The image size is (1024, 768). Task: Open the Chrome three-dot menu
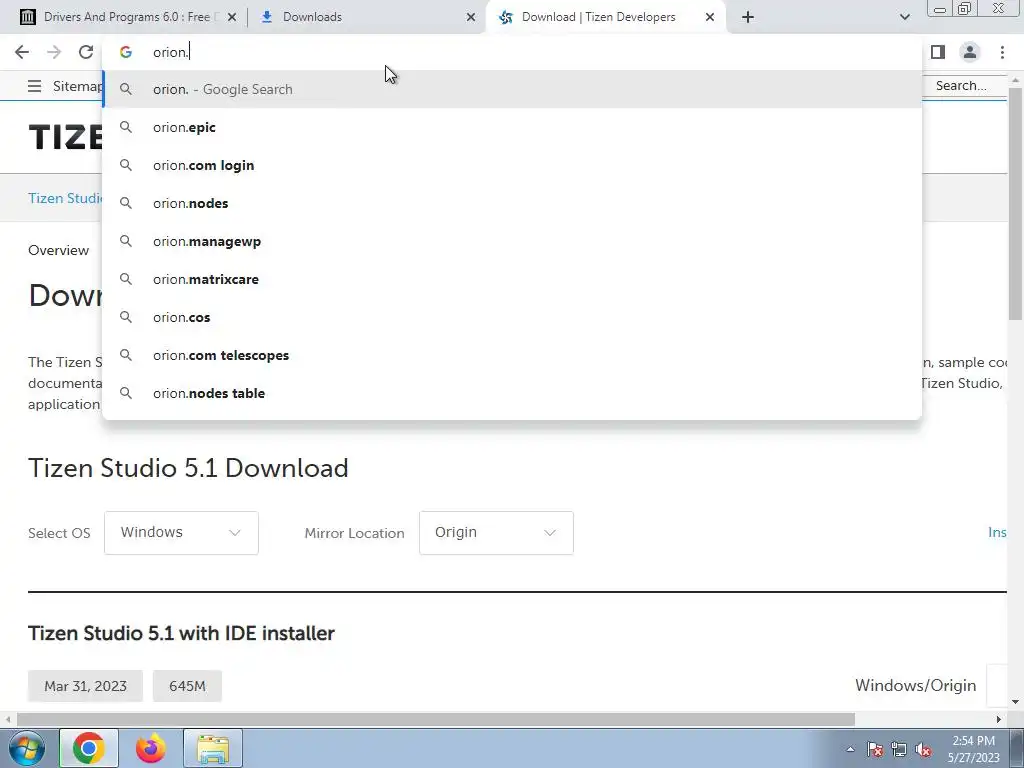point(1002,52)
